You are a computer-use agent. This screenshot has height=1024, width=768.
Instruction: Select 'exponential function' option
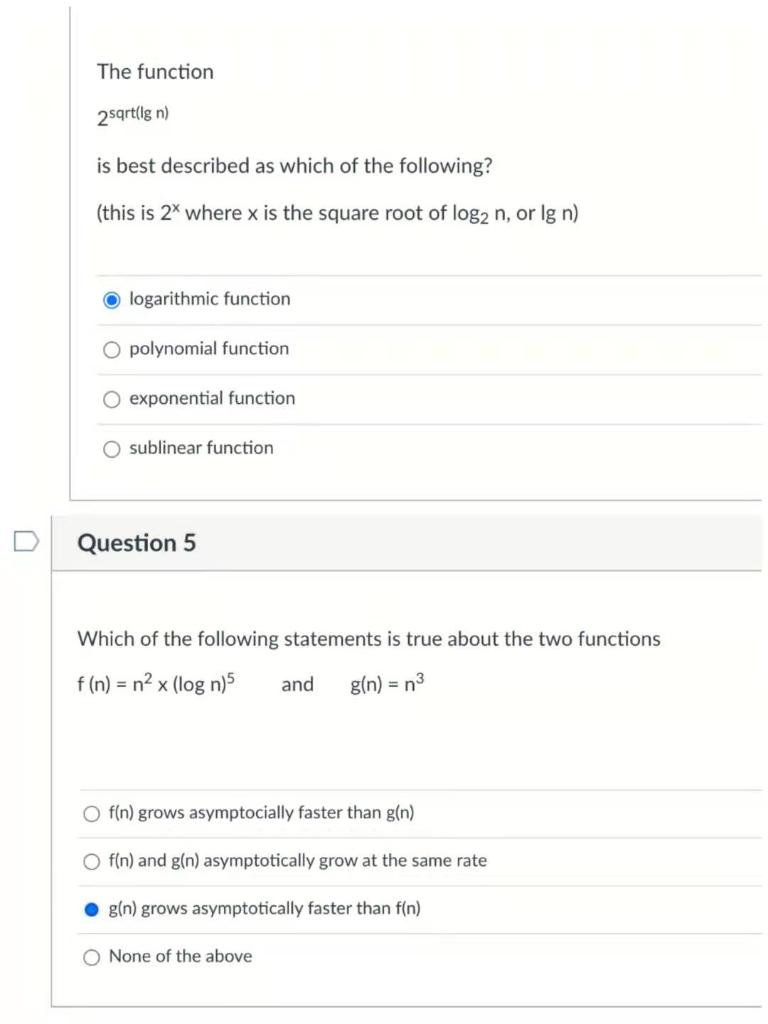point(111,398)
